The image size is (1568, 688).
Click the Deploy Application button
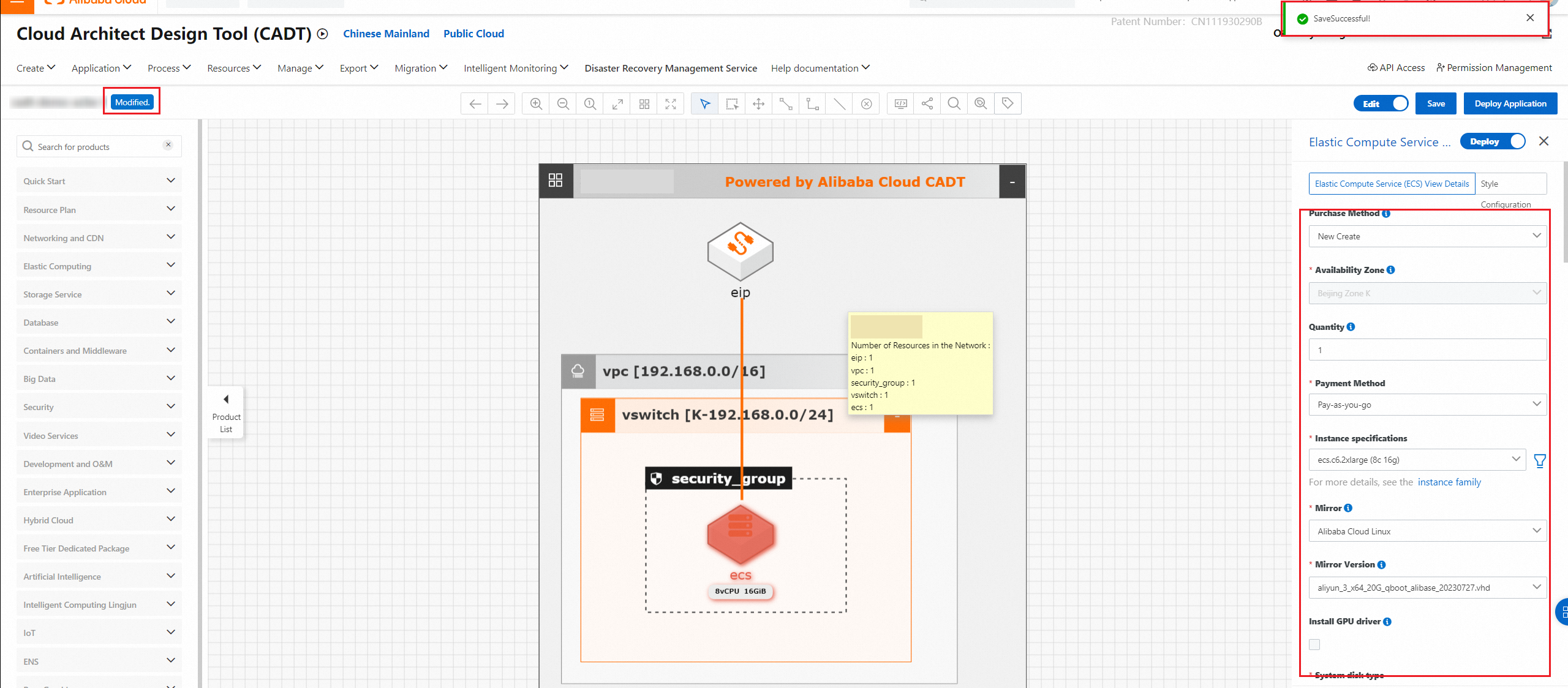(x=1510, y=104)
